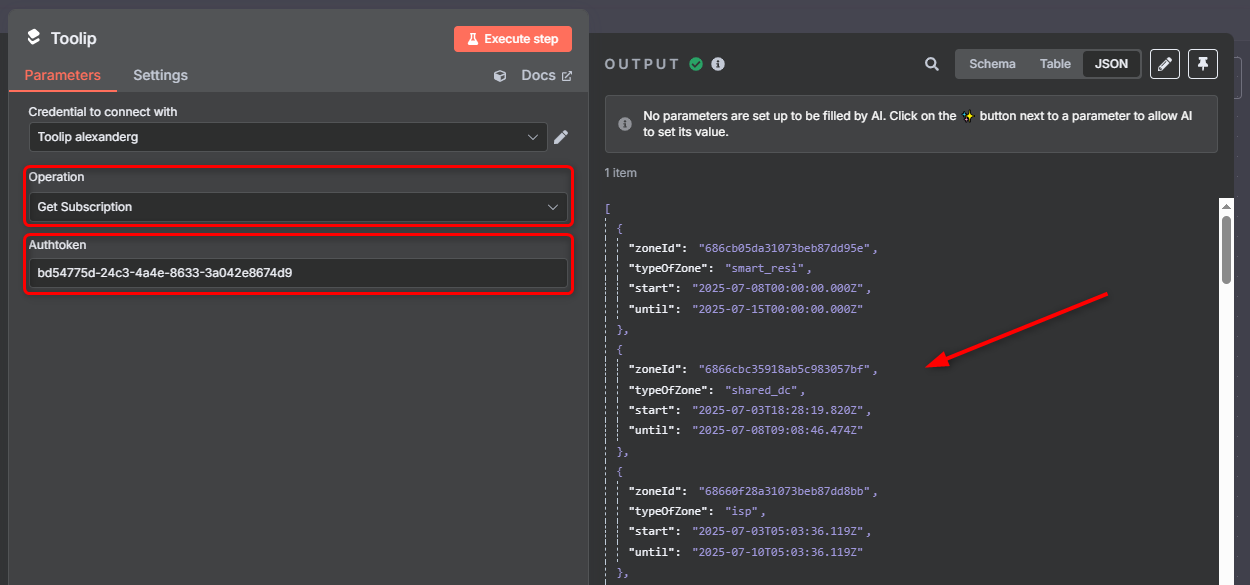Click the info icon in AI parameters notice
Screen dimensions: 1250x585
(x=625, y=124)
